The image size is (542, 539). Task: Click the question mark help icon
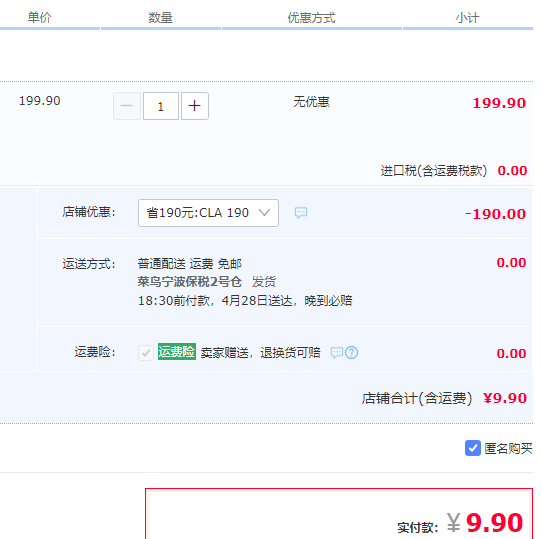pos(352,353)
